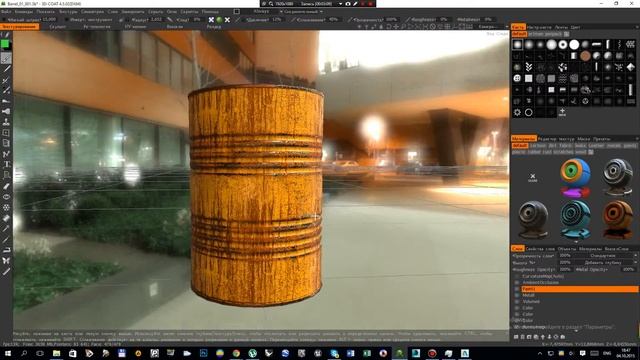Image resolution: width=640 pixels, height=360 pixels.
Task: Select the Metall layer row
Action: pyautogui.click(x=579, y=295)
